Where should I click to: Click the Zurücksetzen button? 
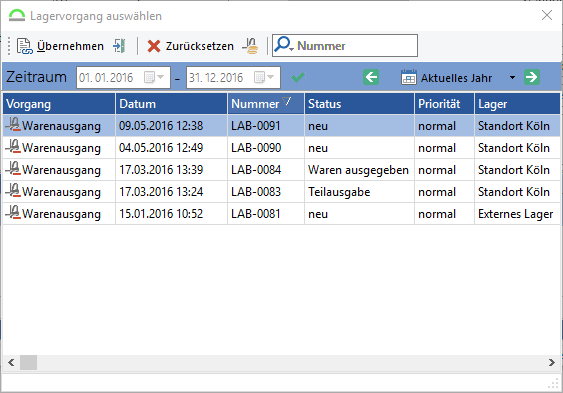(190, 46)
